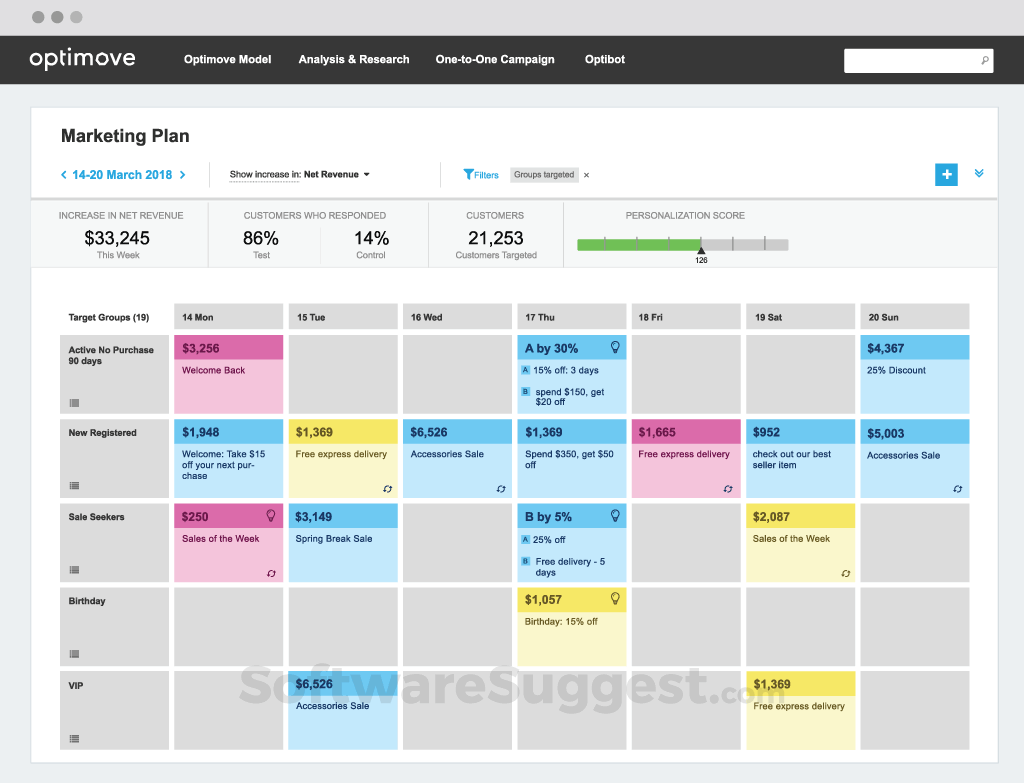Expand options with the double chevron arrow
Viewport: 1024px width, 783px height.
(x=979, y=173)
